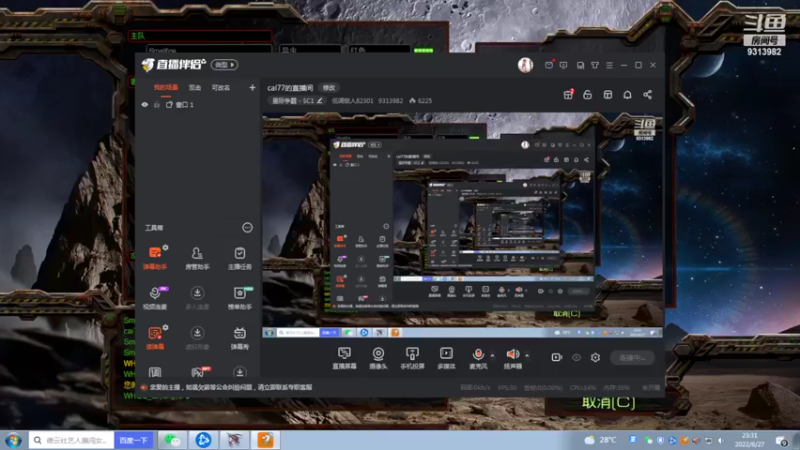This screenshot has height=450, width=800.
Task: Open the mail message icon in title bar
Action: (549, 65)
